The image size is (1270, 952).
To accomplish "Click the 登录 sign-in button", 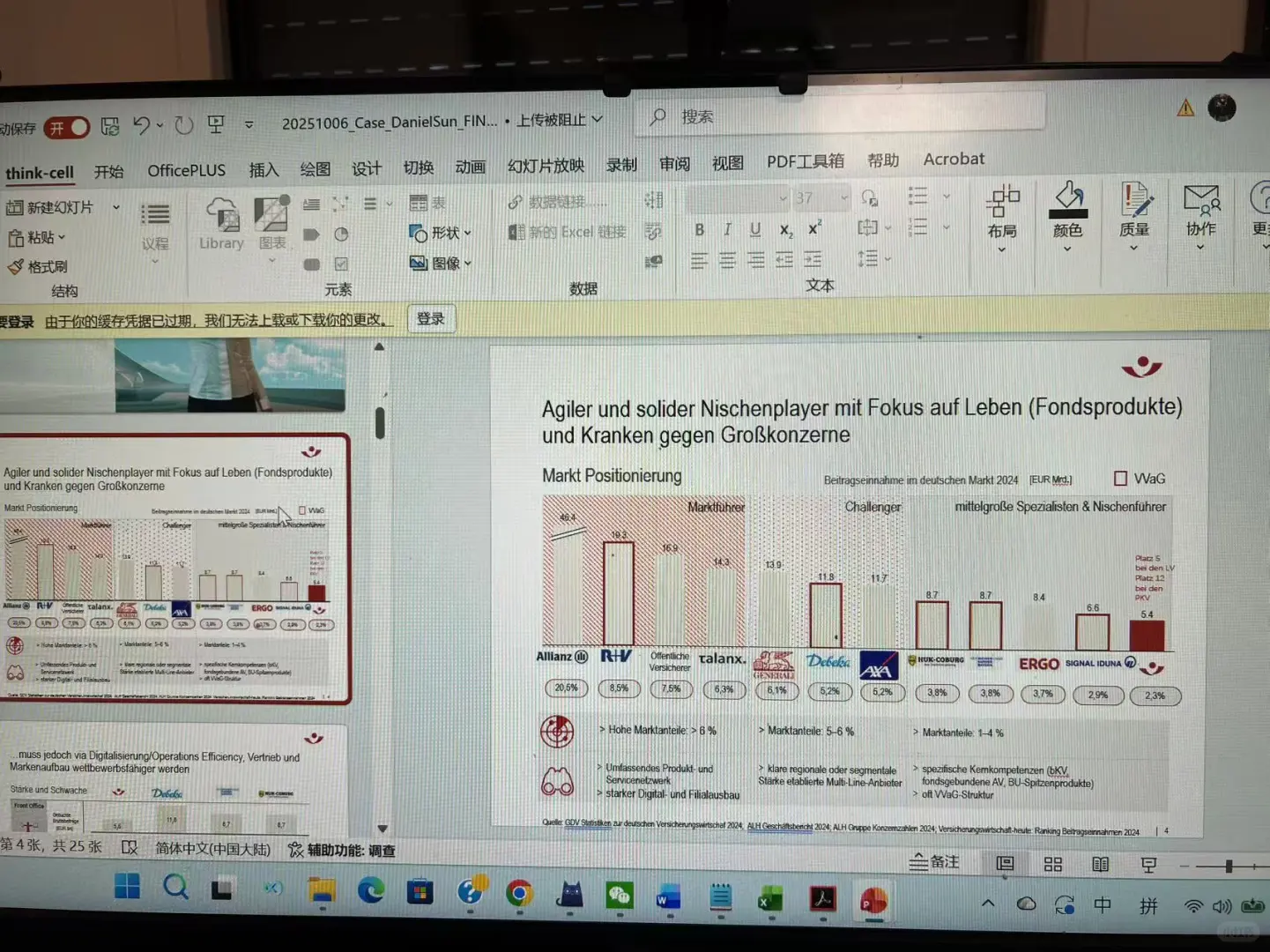I will pyautogui.click(x=431, y=318).
